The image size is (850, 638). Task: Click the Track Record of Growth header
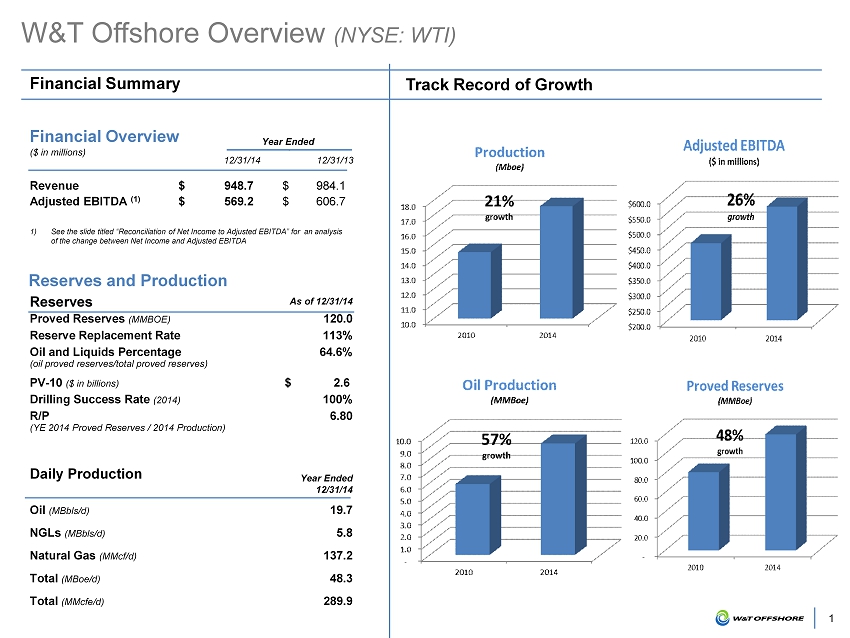tap(499, 85)
